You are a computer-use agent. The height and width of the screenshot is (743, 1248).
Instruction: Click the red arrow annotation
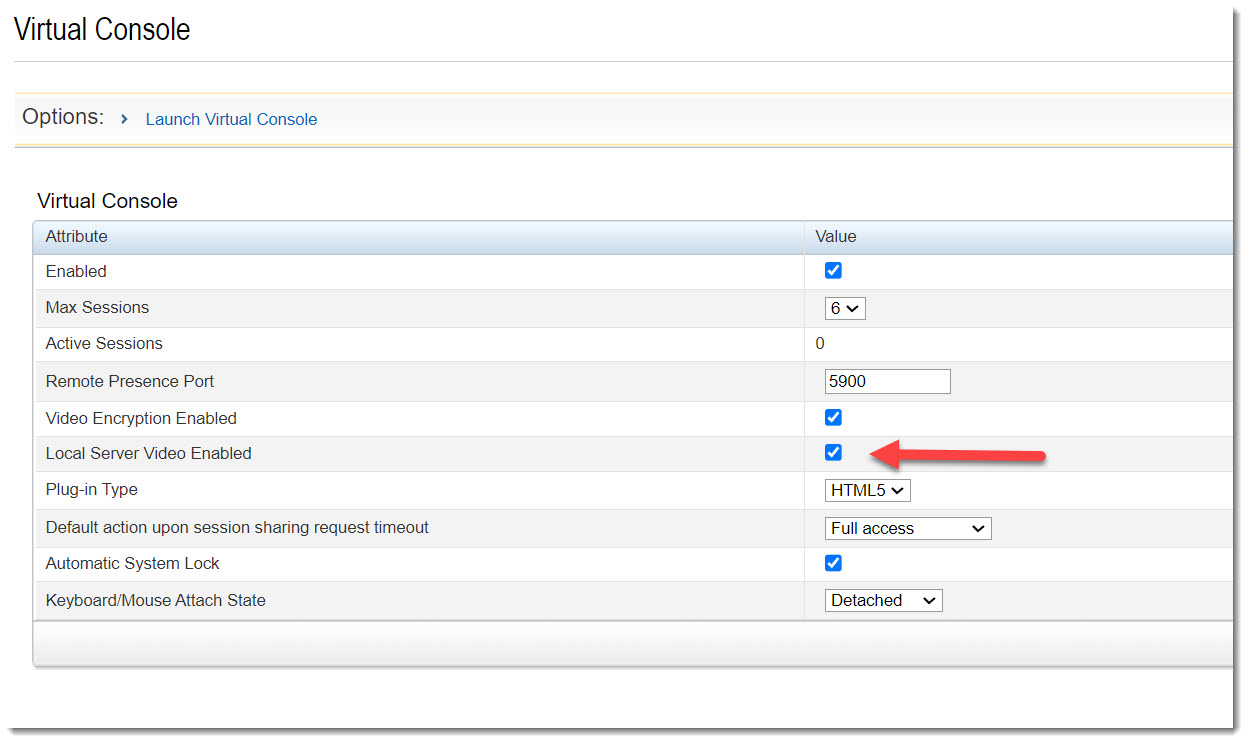click(x=958, y=455)
